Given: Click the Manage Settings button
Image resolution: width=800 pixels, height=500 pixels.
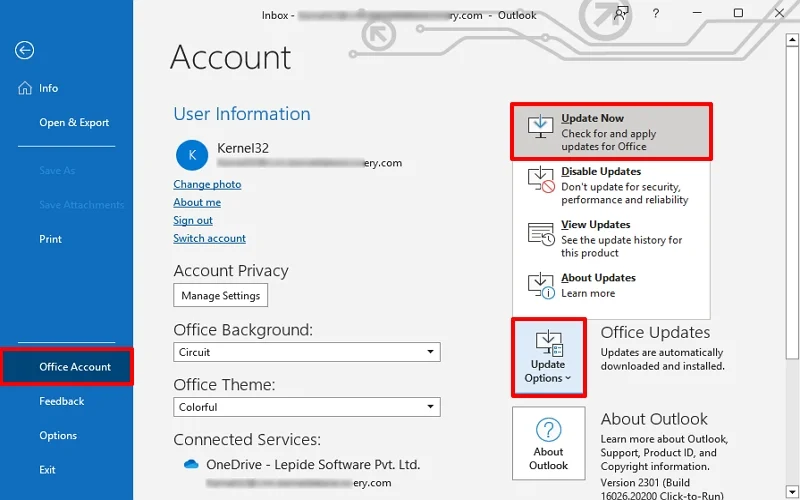Looking at the screenshot, I should click(220, 295).
